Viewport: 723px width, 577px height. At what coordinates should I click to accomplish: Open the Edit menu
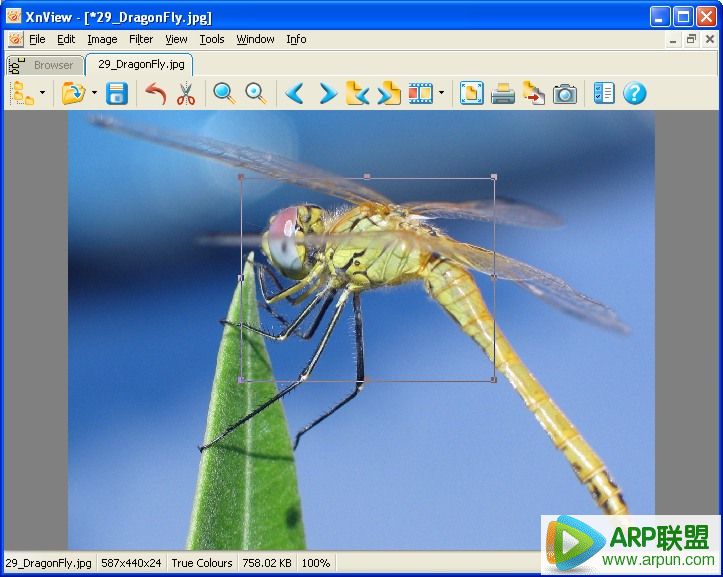66,39
